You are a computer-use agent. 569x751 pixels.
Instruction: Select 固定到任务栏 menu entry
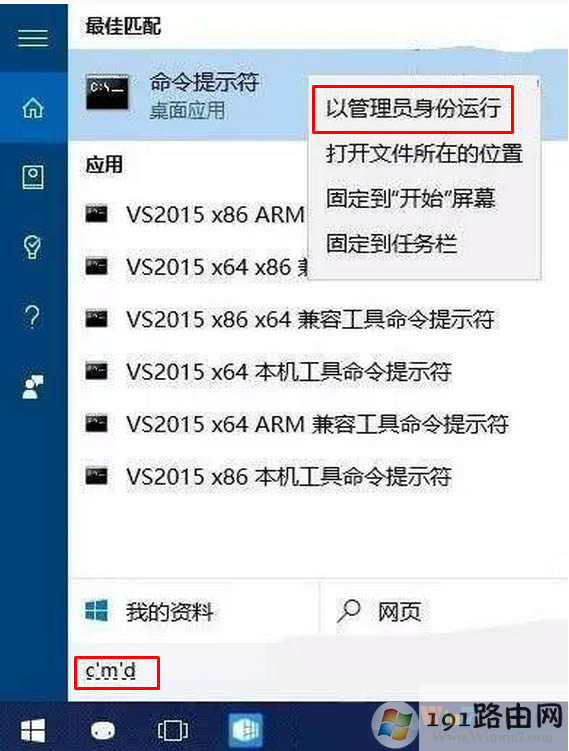[x=391, y=243]
